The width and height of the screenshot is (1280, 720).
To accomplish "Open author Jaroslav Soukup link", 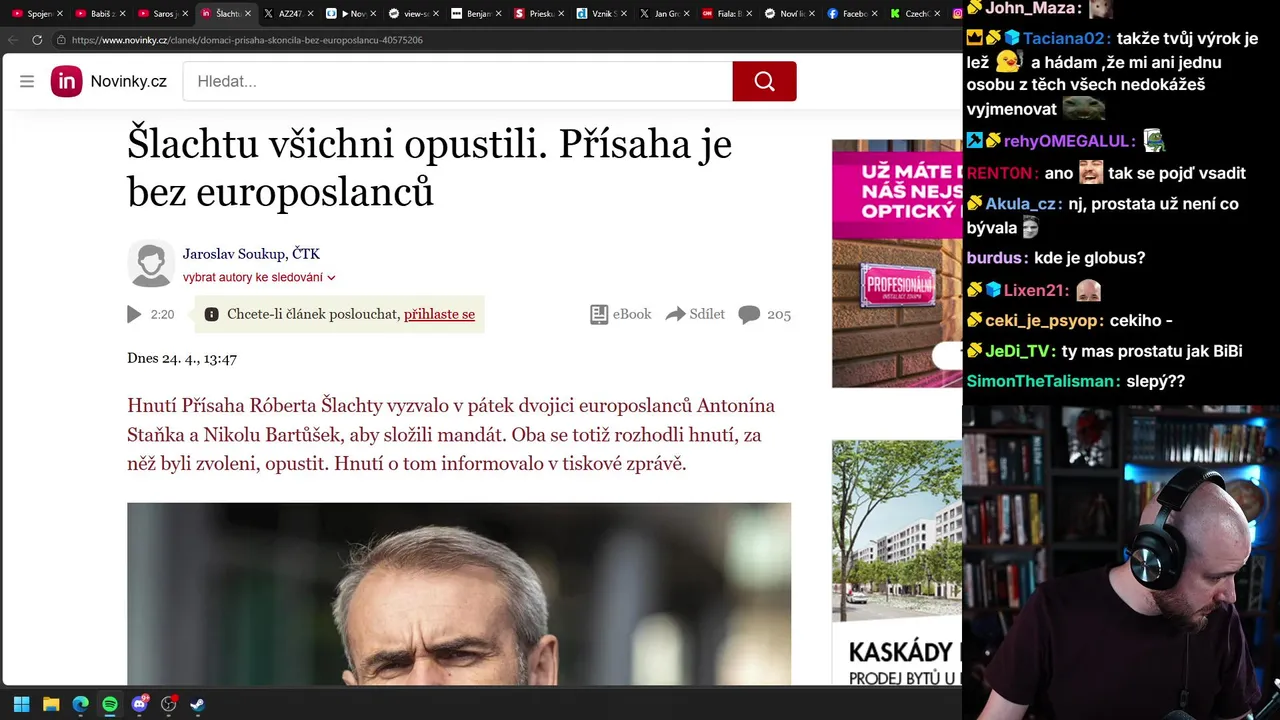I will click(x=235, y=254).
